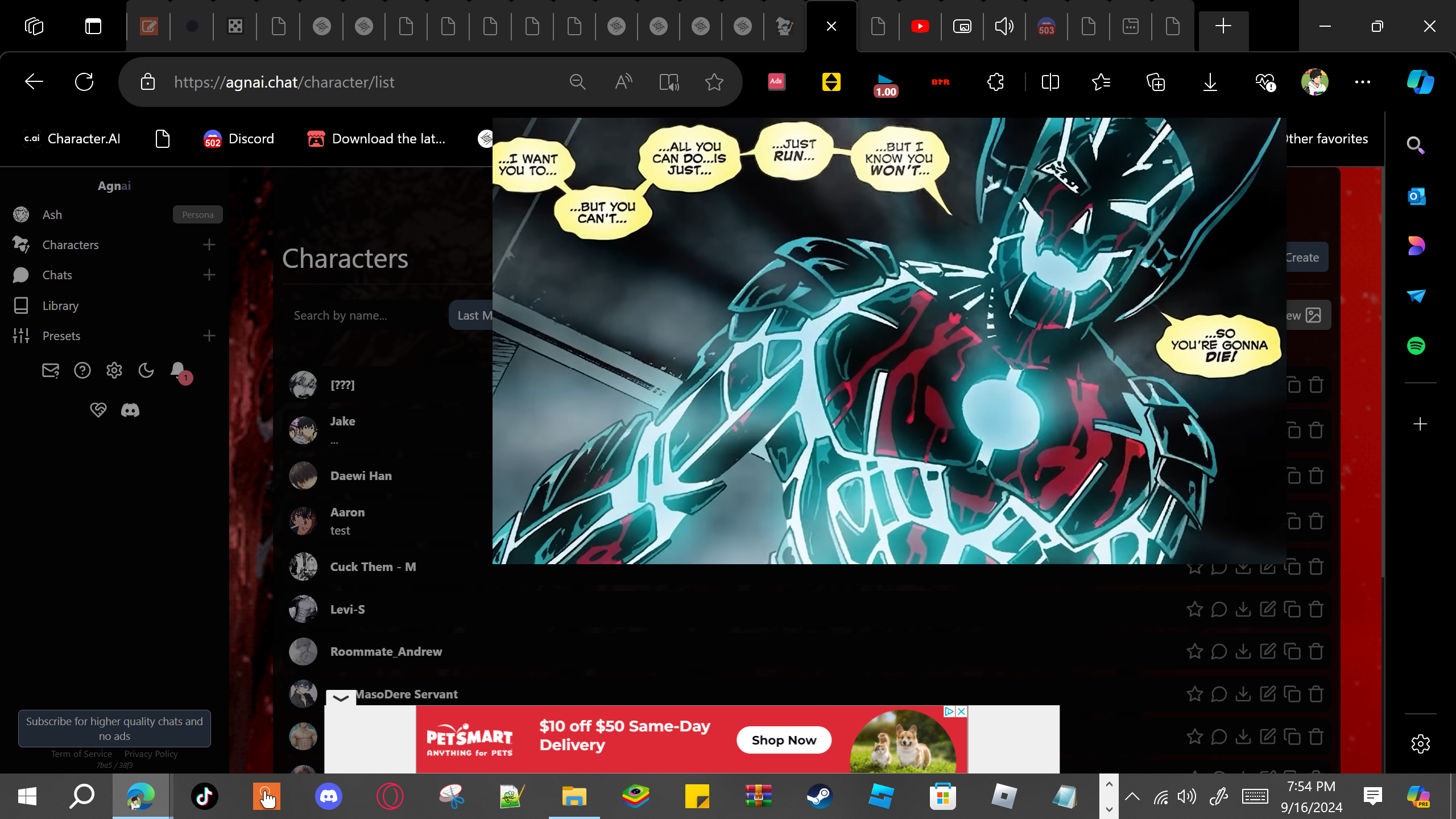
Task: Open the notifications bell in sidebar
Action: (x=178, y=370)
